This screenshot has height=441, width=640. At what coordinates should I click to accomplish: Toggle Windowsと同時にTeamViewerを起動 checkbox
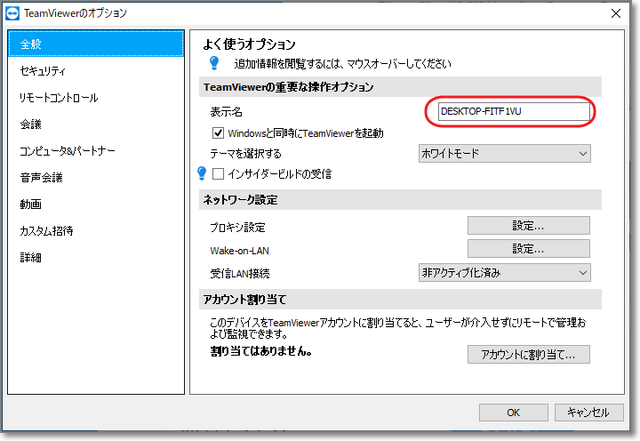click(218, 133)
